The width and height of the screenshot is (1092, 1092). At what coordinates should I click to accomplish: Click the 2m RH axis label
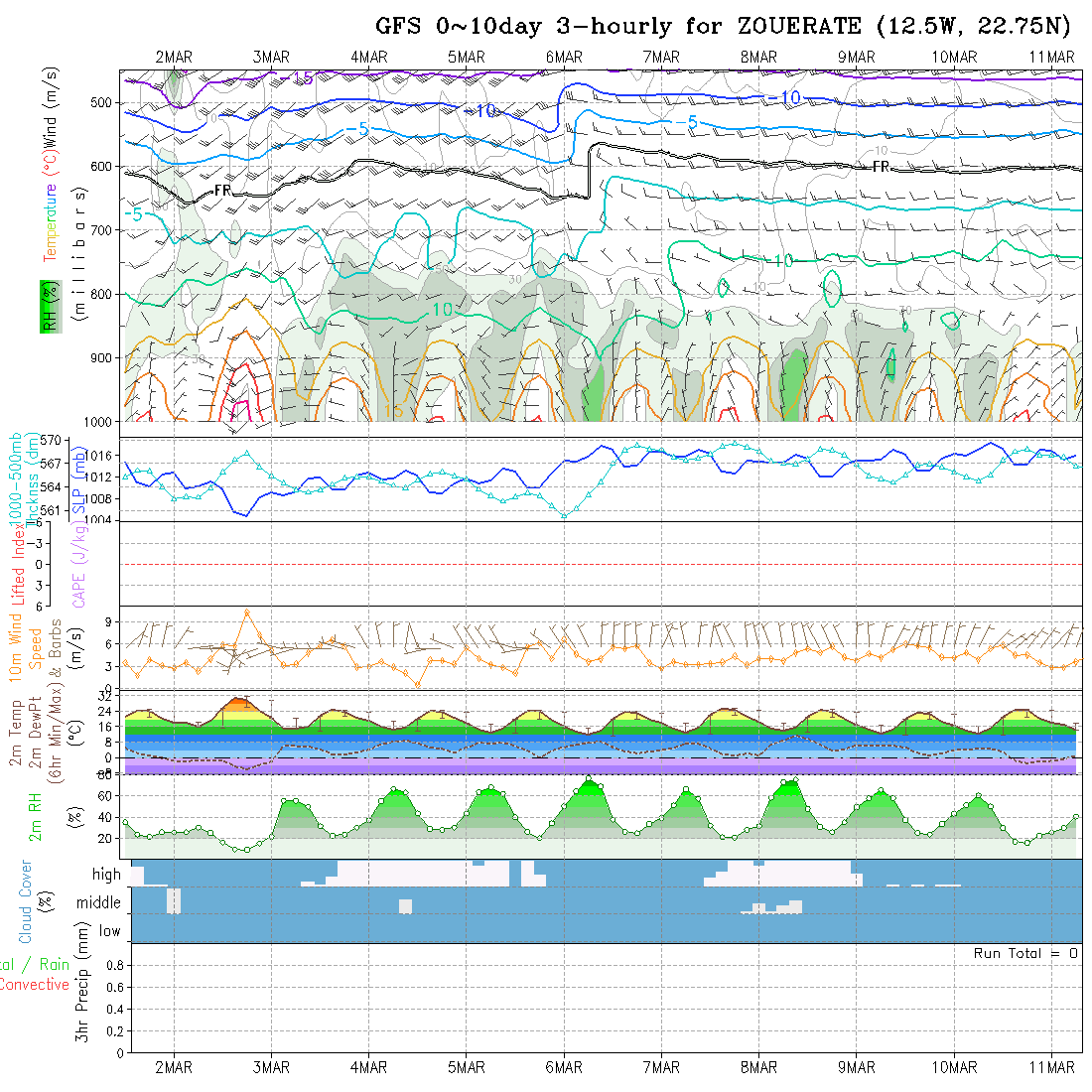coord(35,815)
